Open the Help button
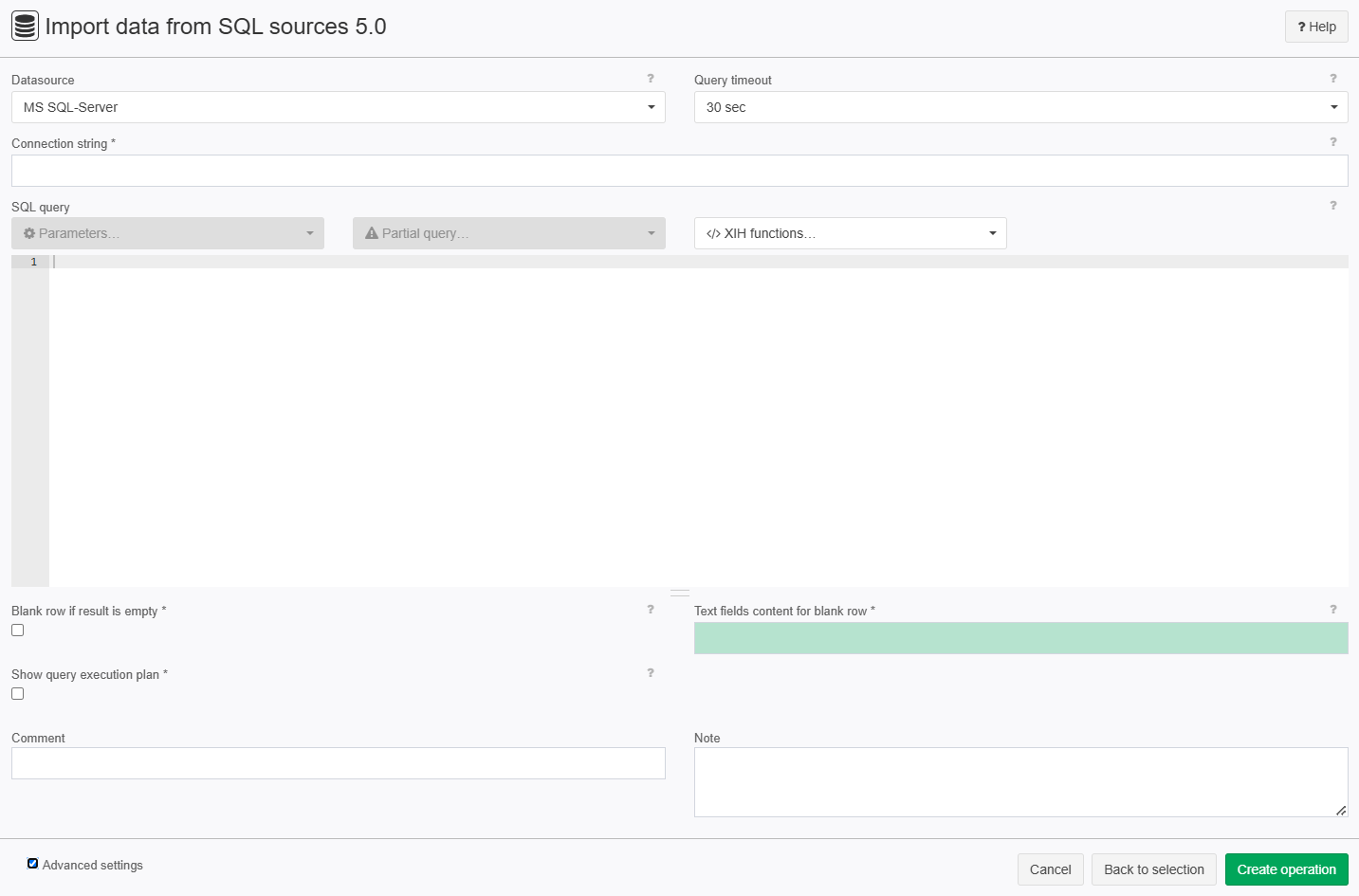Viewport: 1359px width, 896px height. tap(1316, 27)
